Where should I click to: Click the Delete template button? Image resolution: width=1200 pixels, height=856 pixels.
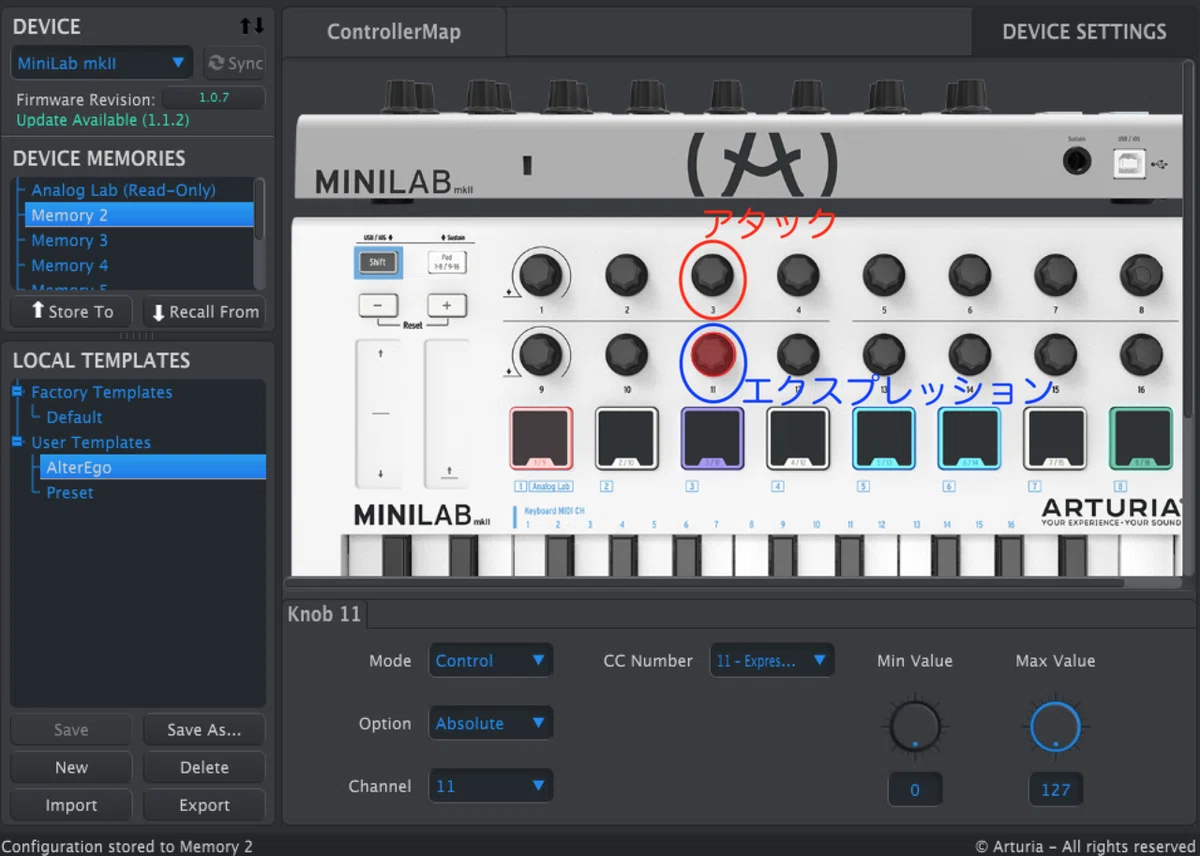click(x=204, y=768)
